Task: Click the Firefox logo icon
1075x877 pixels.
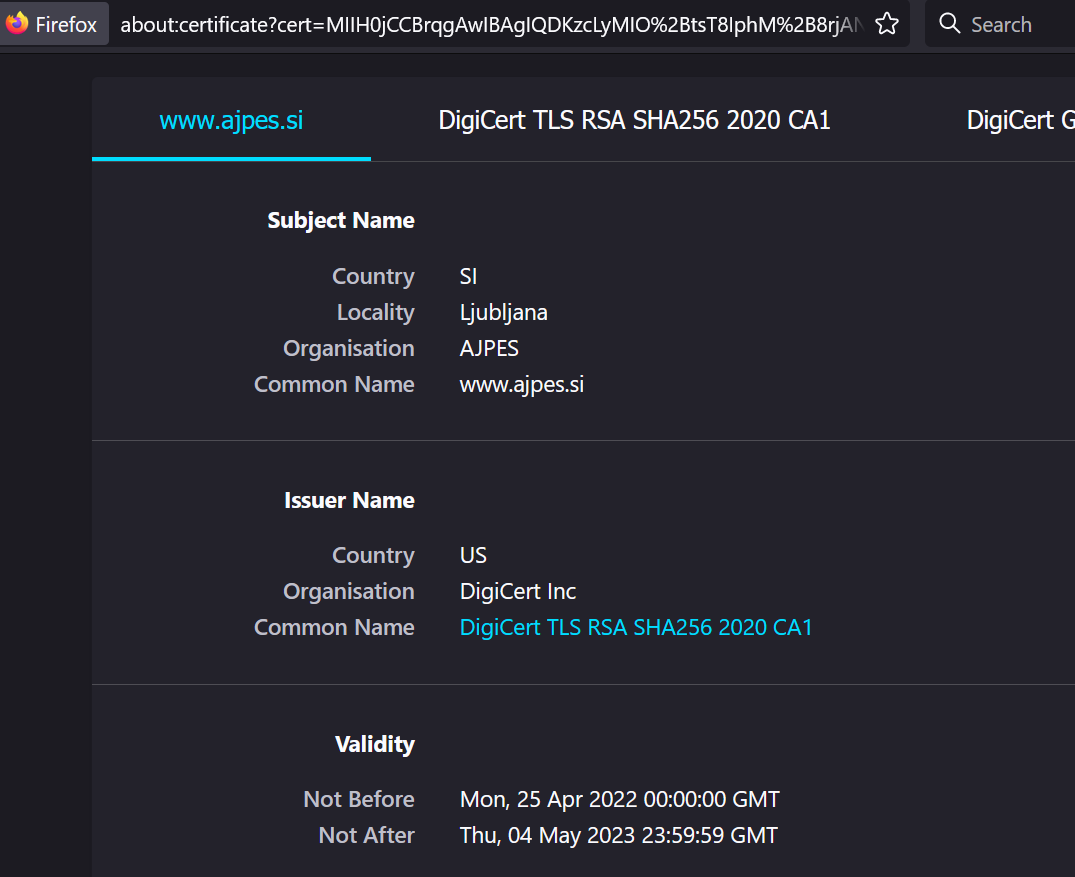Action: [16, 23]
